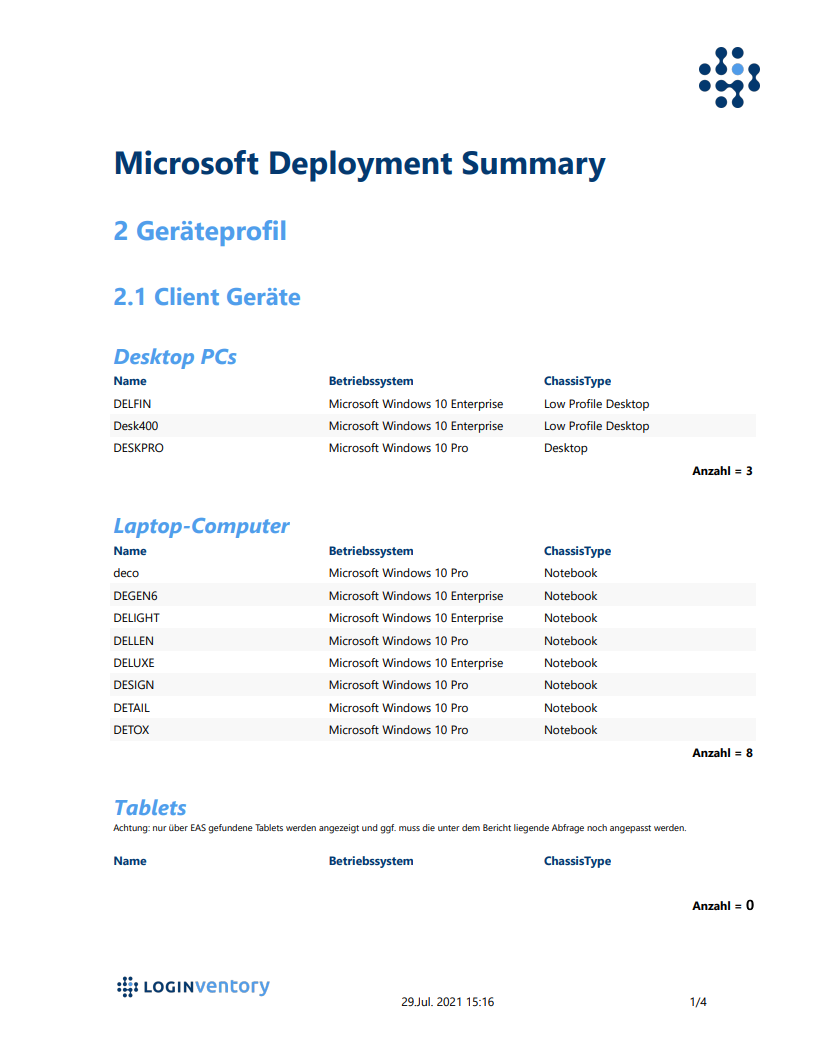
Task: Click the Windows 10 Pro cell for DETOX
Action: [399, 730]
